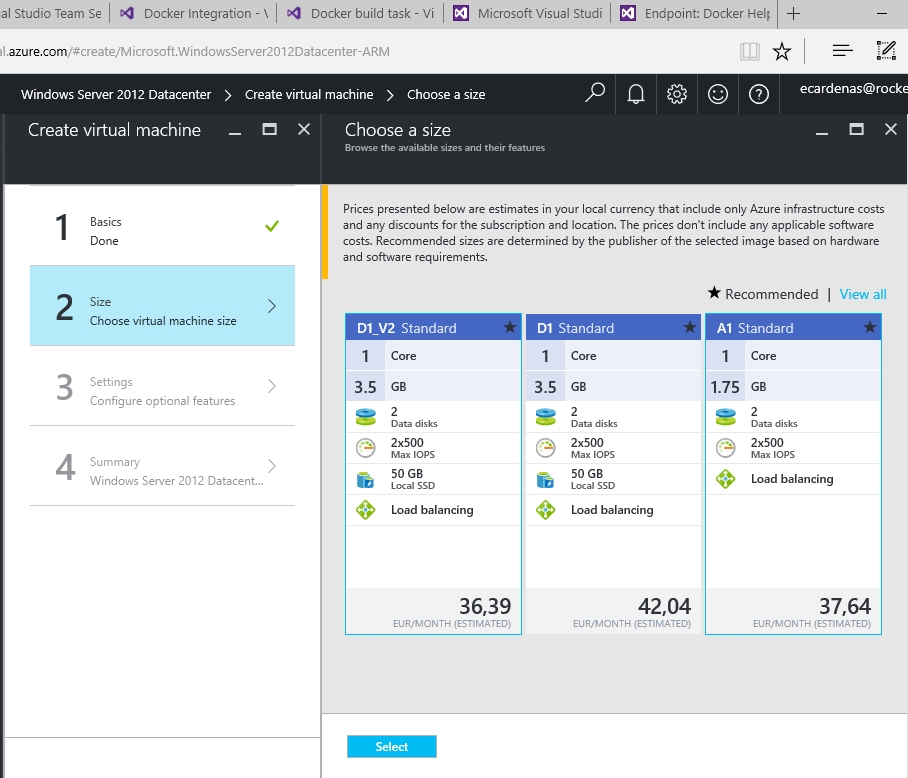The width and height of the screenshot is (908, 778).
Task: Open the browser hub menu icon
Action: tap(843, 51)
